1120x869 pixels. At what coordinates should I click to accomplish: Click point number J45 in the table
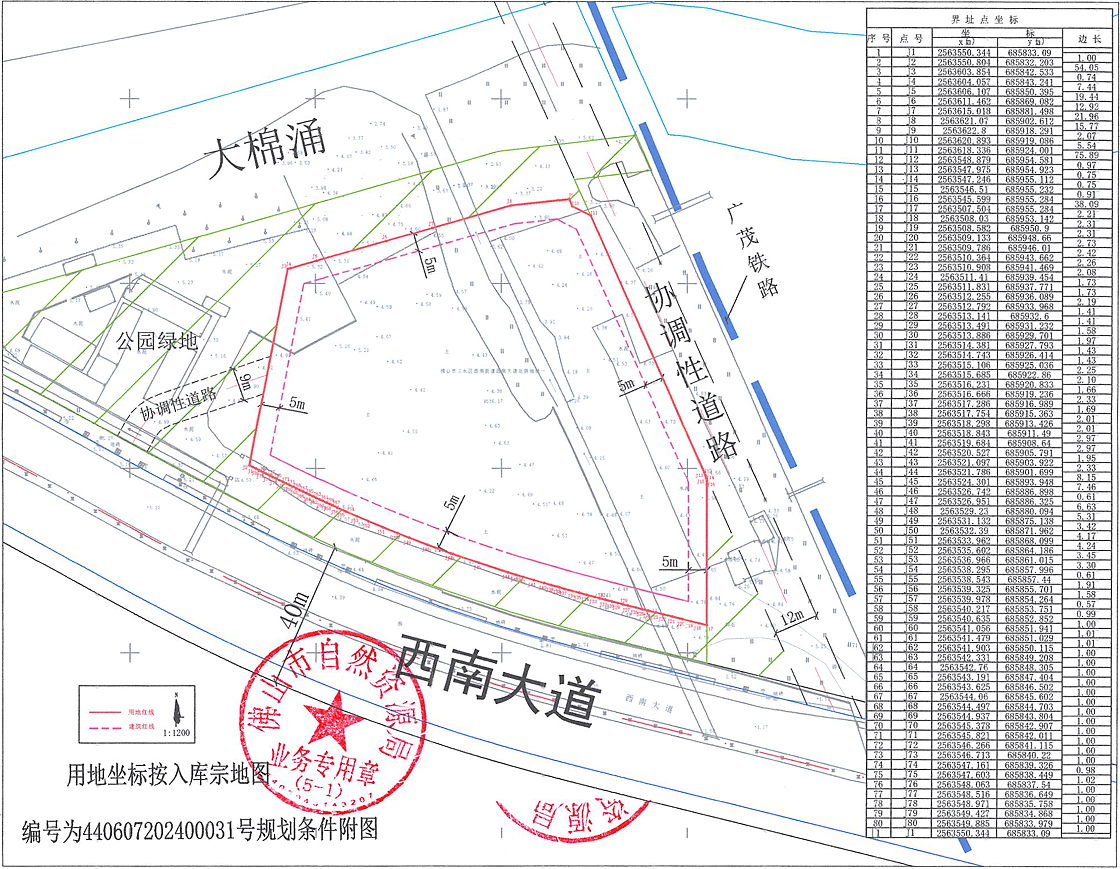coord(912,482)
